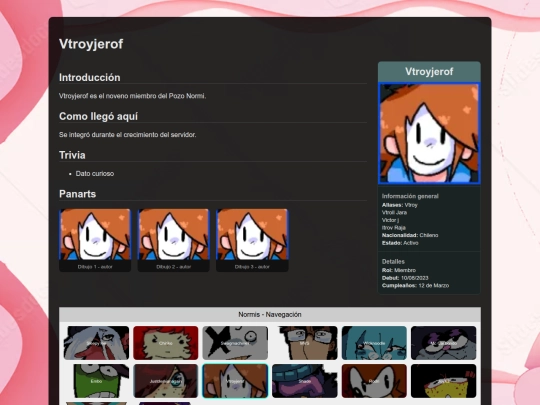Open the navigation card showing a yellow sponge character
Viewport: 540px width, 405px height.
point(444,381)
